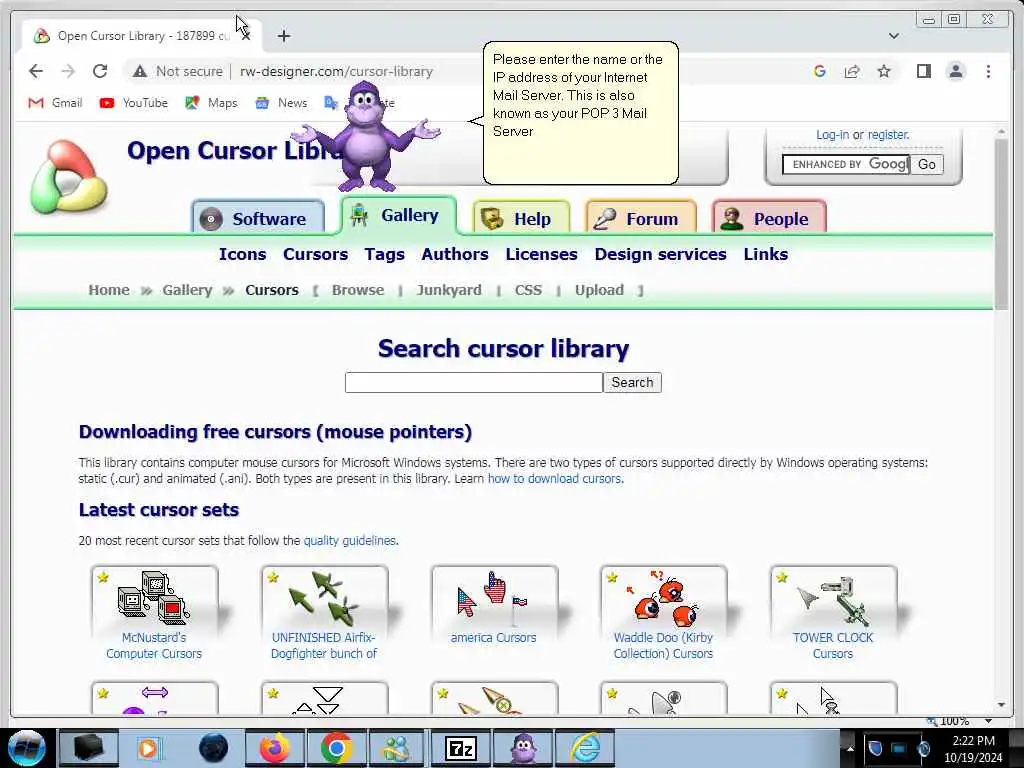Click the Go search button
The image size is (1024, 768).
(x=927, y=164)
